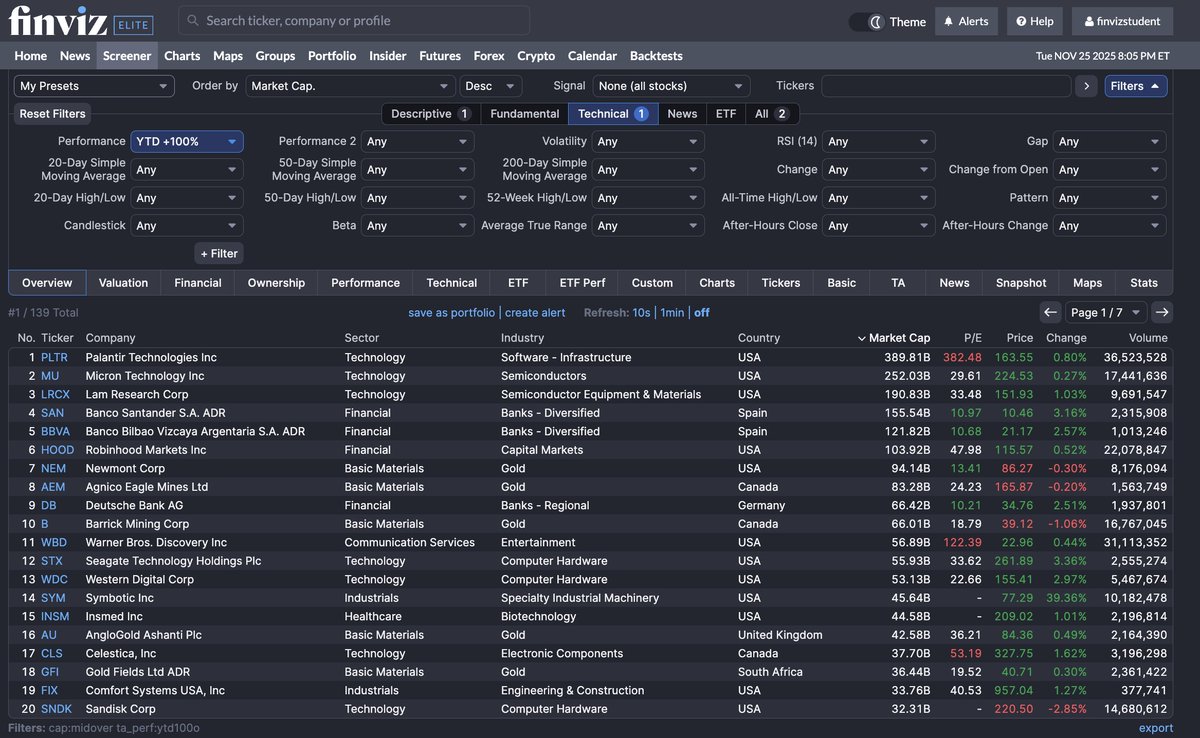Set refresh to 10s
Screen dimensions: 1200x738
pyautogui.click(x=641, y=313)
